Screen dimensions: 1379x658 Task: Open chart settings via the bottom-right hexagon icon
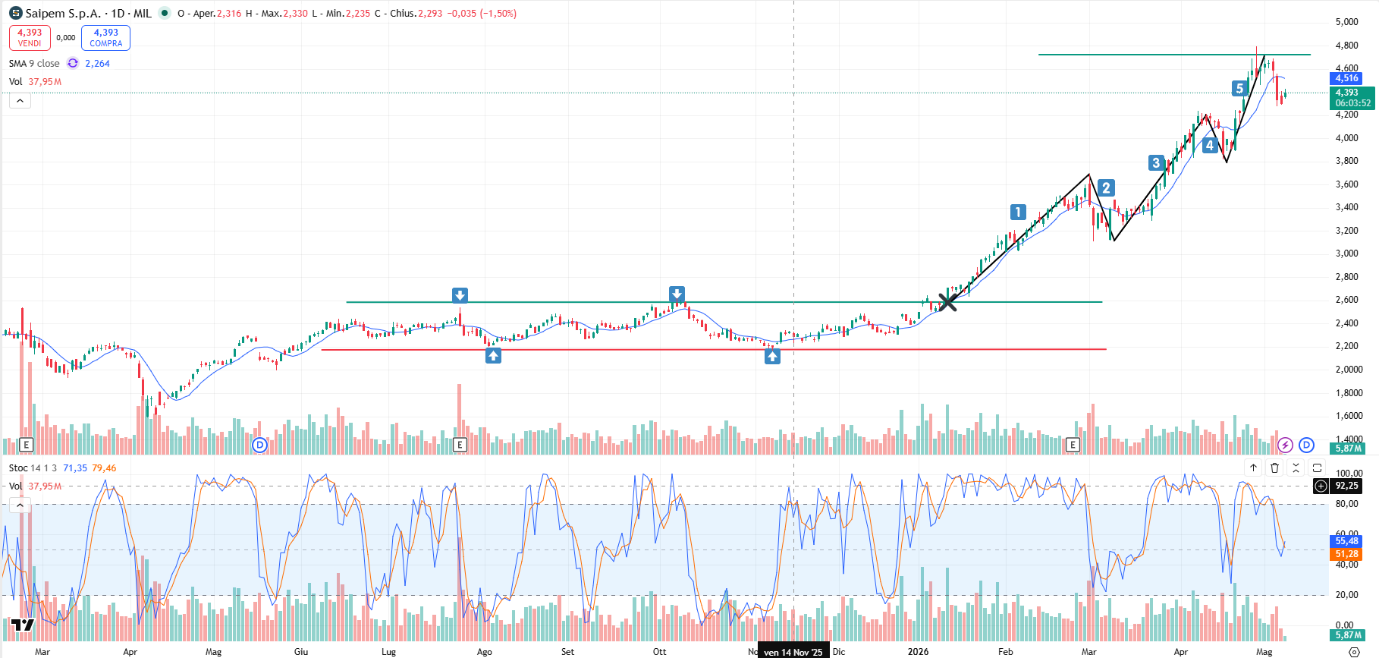1354,650
